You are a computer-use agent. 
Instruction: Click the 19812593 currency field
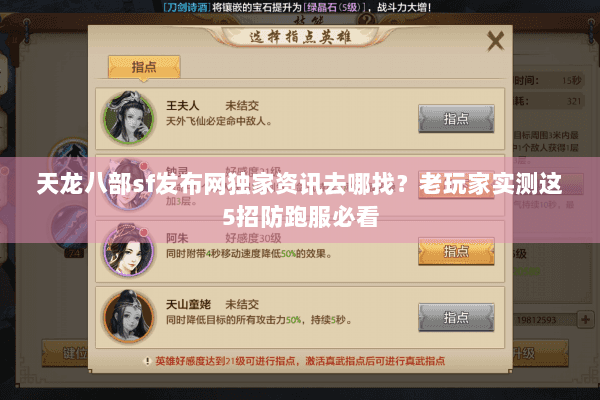click(x=543, y=320)
